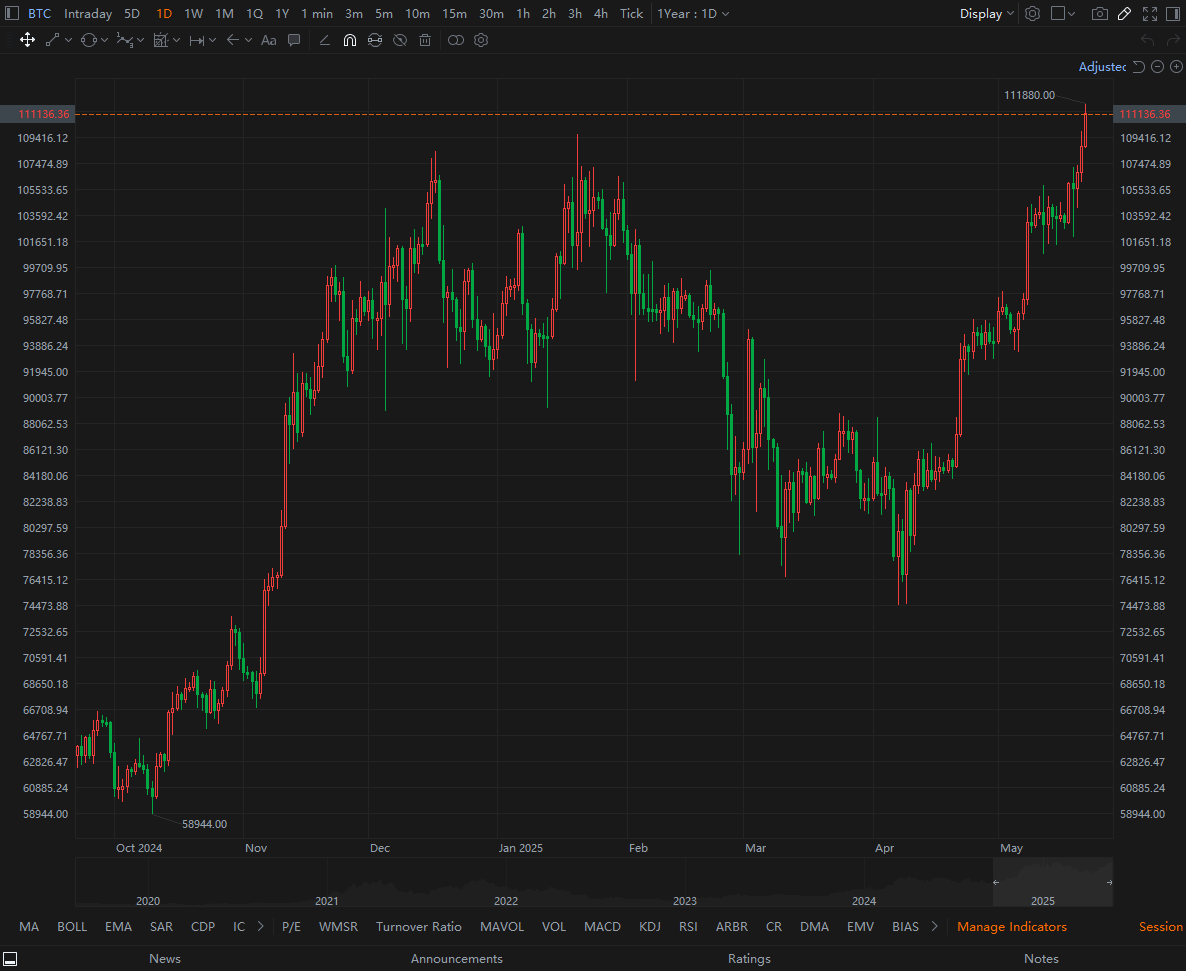
Task: Open the Display dropdown menu
Action: tap(986, 14)
